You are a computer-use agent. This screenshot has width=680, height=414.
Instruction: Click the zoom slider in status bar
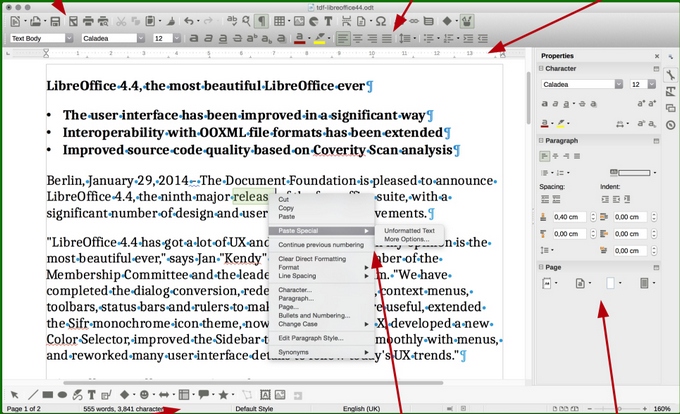pyautogui.click(x=616, y=408)
